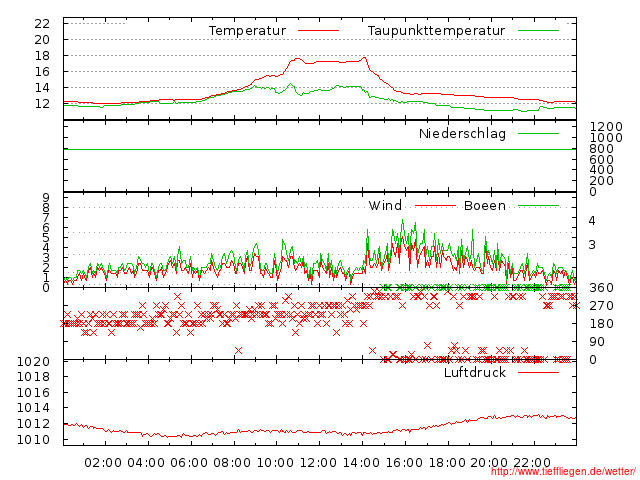640x480 pixels.
Task: Click the red Wind legend line
Action: pos(435,206)
